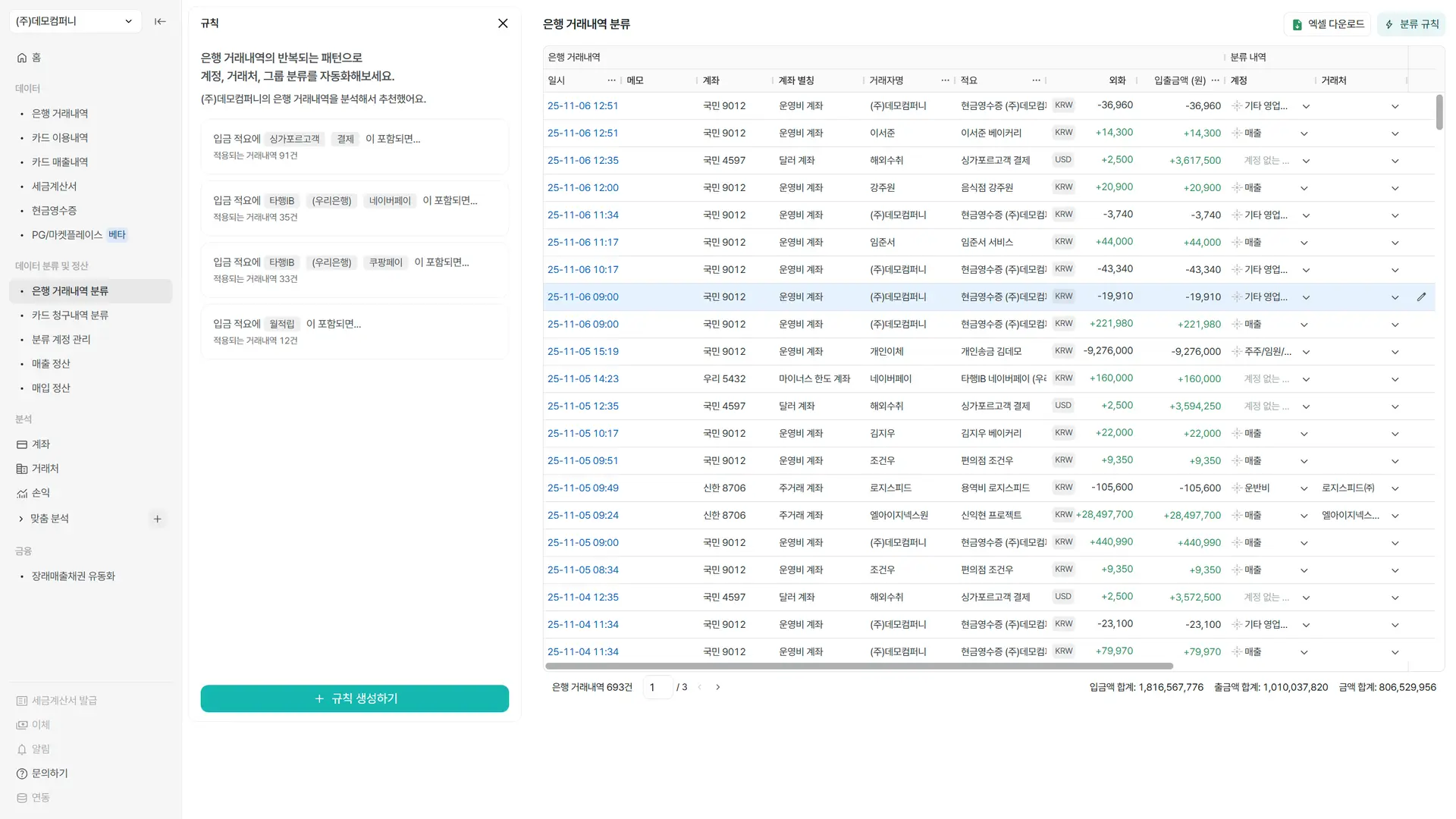This screenshot has height=819, width=1456.
Task: Open the (주)데모컴퍼니 company dropdown
Action: click(x=74, y=21)
